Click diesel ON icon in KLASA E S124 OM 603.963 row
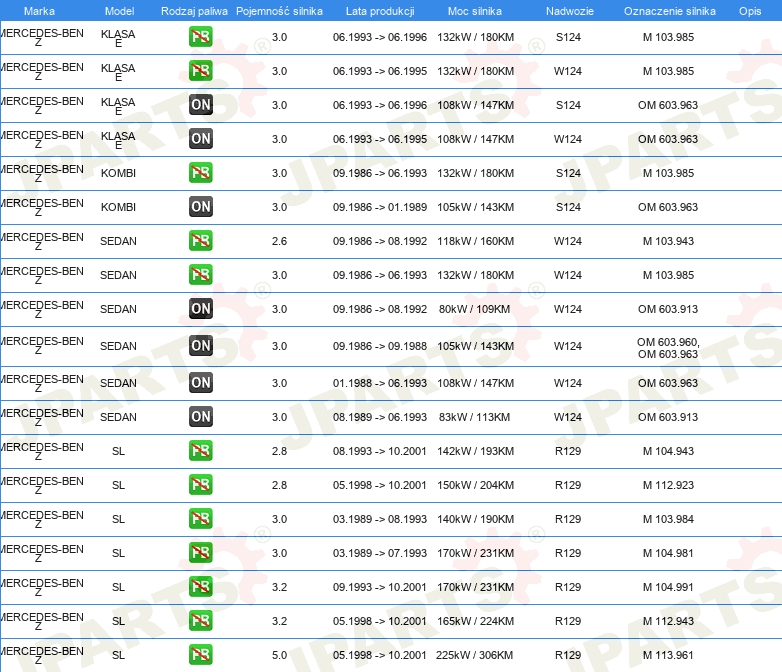The width and height of the screenshot is (782, 672). pyautogui.click(x=200, y=105)
